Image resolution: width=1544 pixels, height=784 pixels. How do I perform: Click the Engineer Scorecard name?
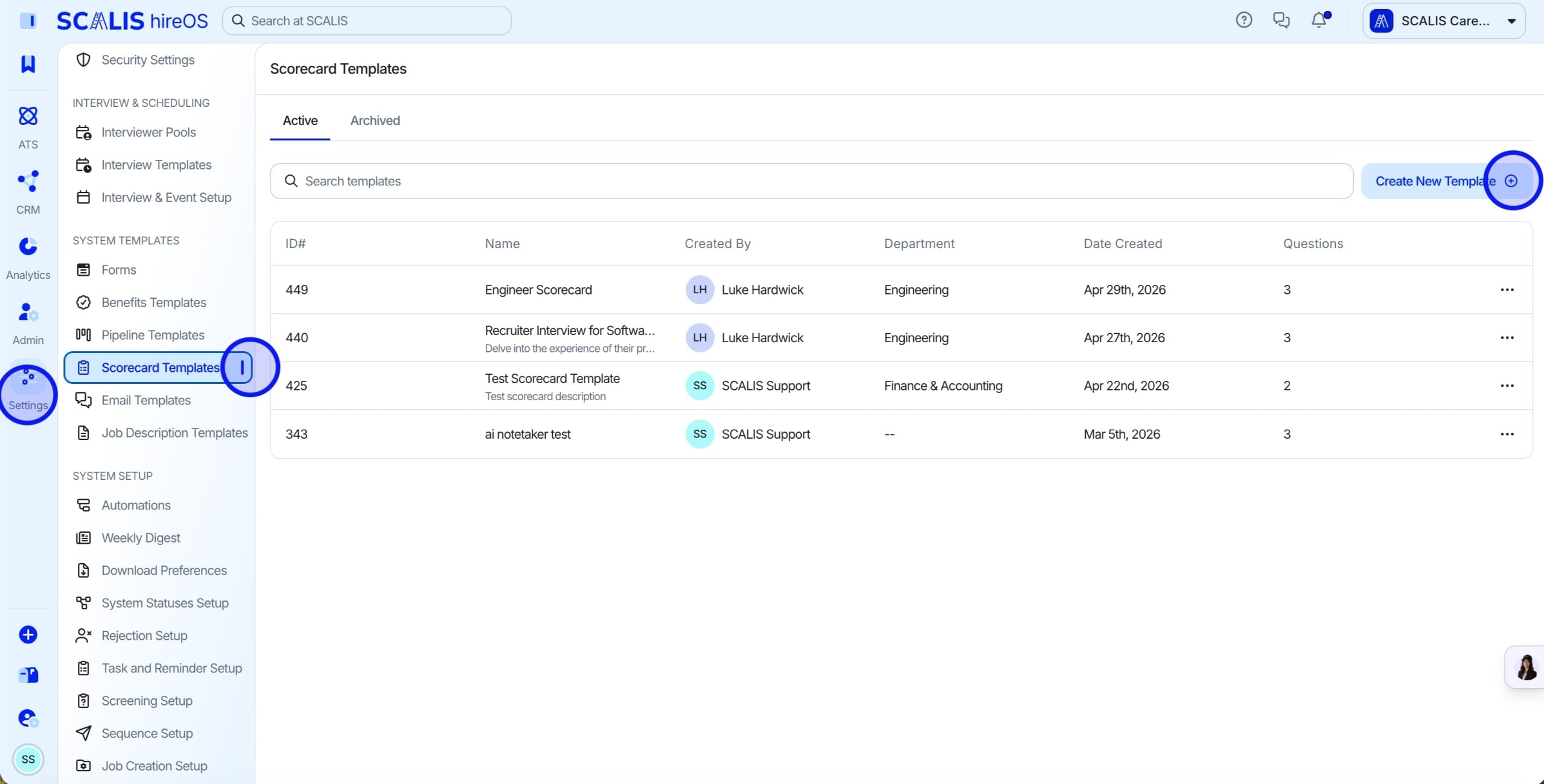coord(538,290)
